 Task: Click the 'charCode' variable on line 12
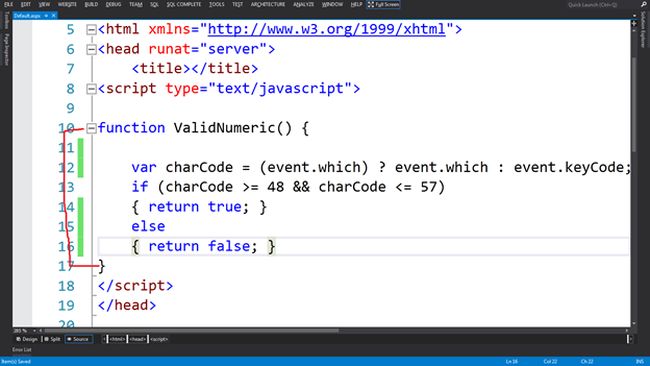(199, 167)
